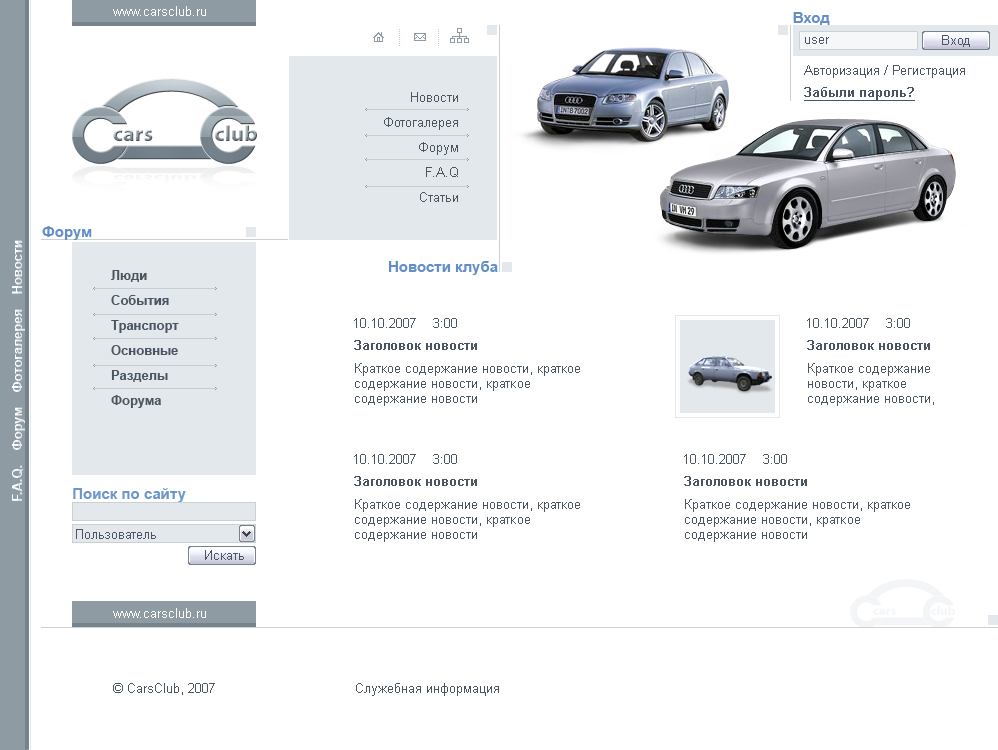
Task: Click the home icon in the header
Action: point(378,36)
